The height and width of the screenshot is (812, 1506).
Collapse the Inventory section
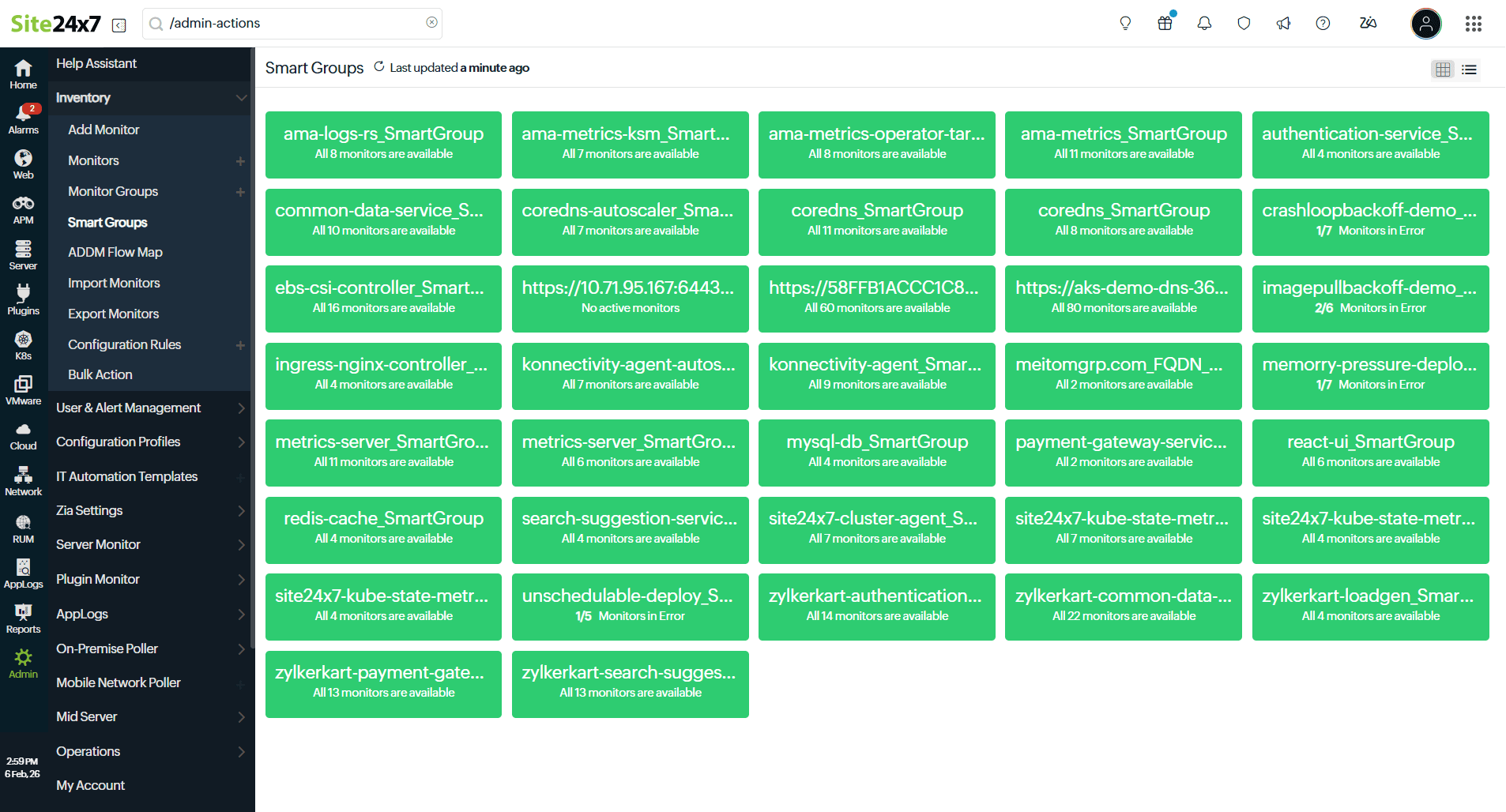(241, 98)
